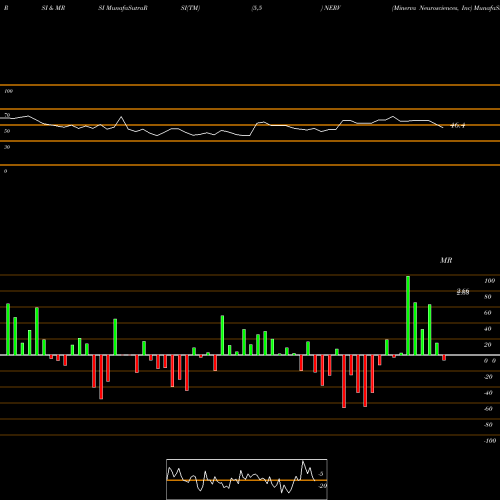Click the small thumbnail line chart at bottom
The width and height of the screenshot is (500, 500).
pos(247,479)
